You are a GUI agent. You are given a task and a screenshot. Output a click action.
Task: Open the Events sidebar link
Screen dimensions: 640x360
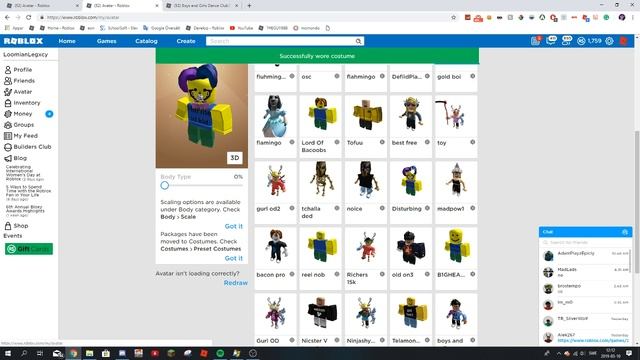13,236
